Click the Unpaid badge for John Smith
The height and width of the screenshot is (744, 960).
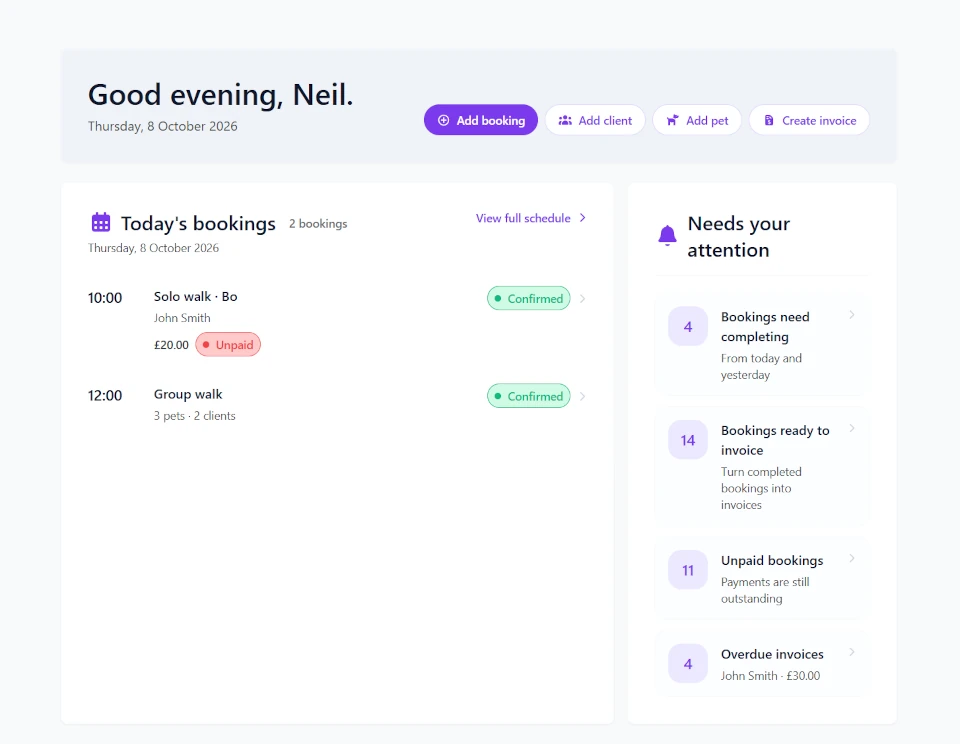tap(228, 345)
